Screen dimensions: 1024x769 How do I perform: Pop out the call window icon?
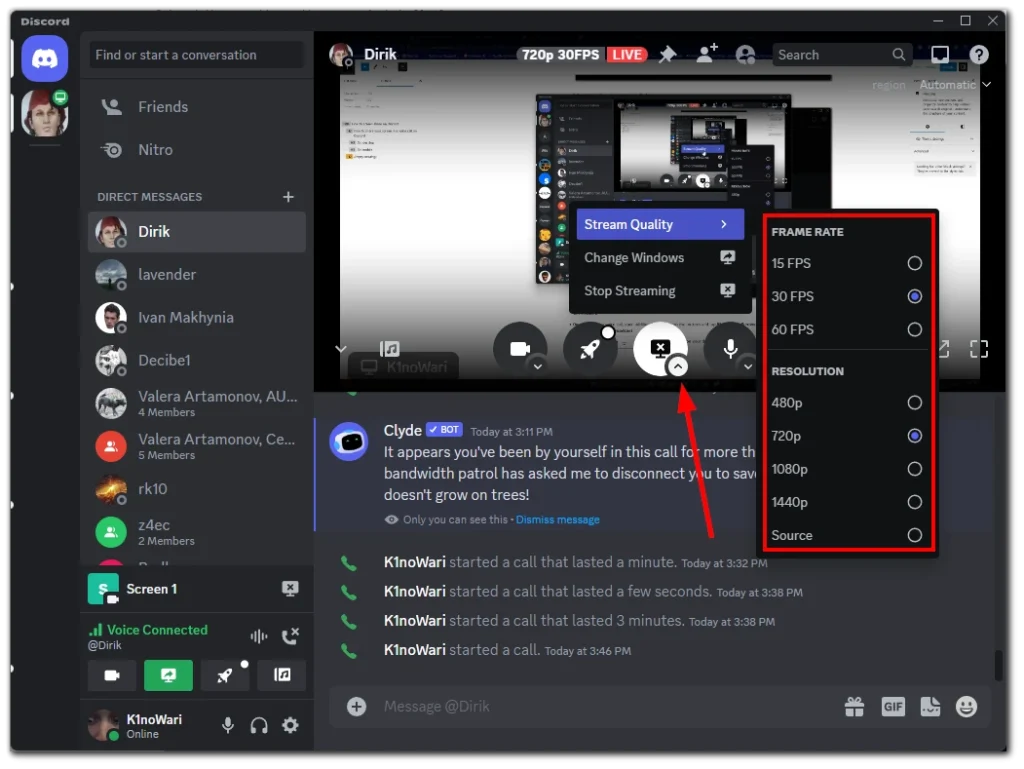pos(944,349)
